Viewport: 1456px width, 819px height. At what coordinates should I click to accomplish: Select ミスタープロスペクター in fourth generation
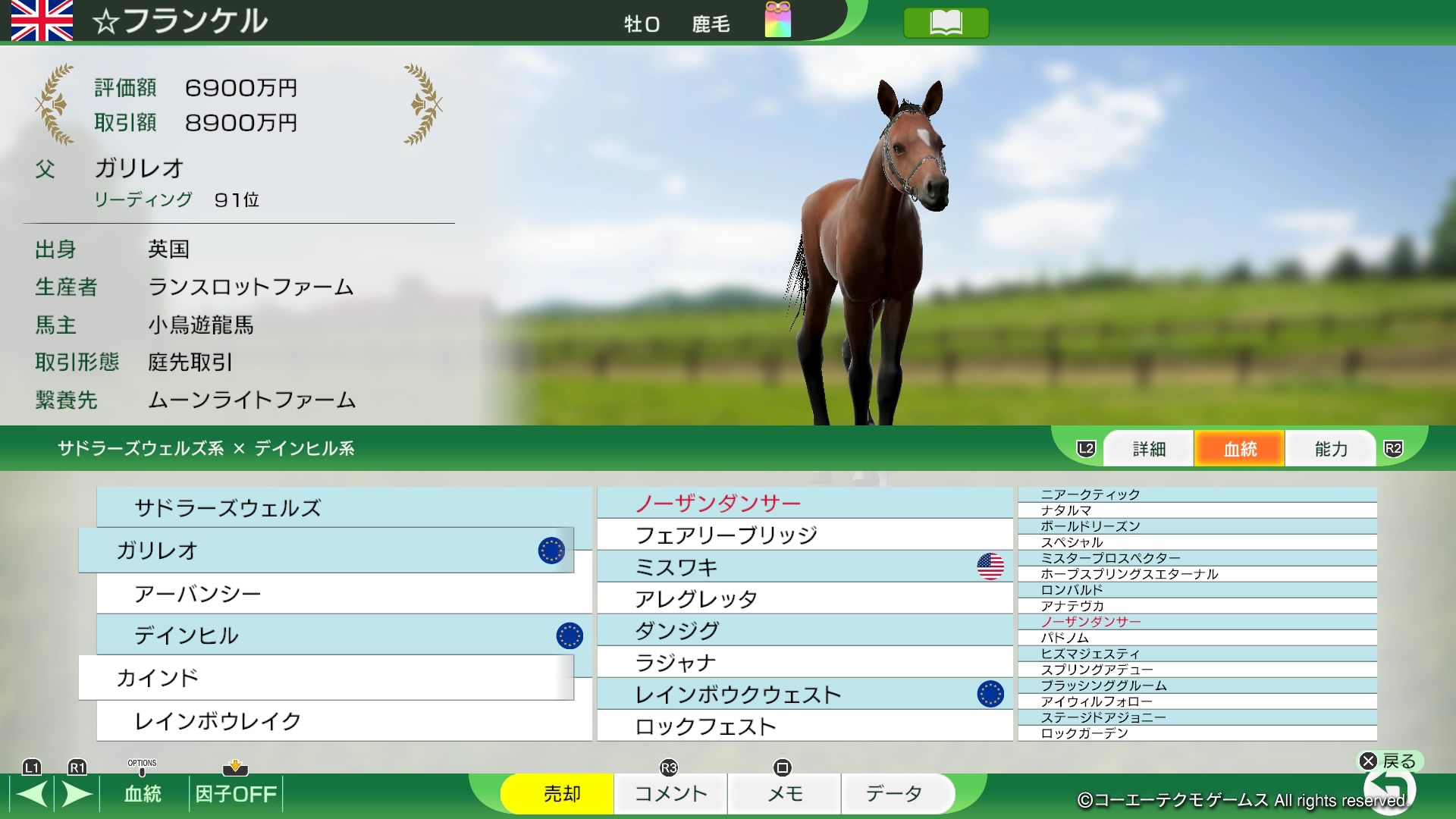coord(1197,558)
